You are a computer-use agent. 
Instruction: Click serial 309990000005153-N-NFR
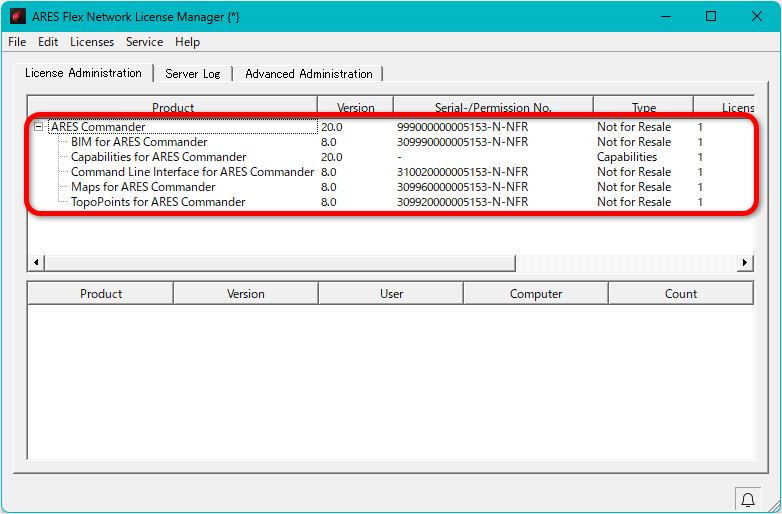pos(462,142)
